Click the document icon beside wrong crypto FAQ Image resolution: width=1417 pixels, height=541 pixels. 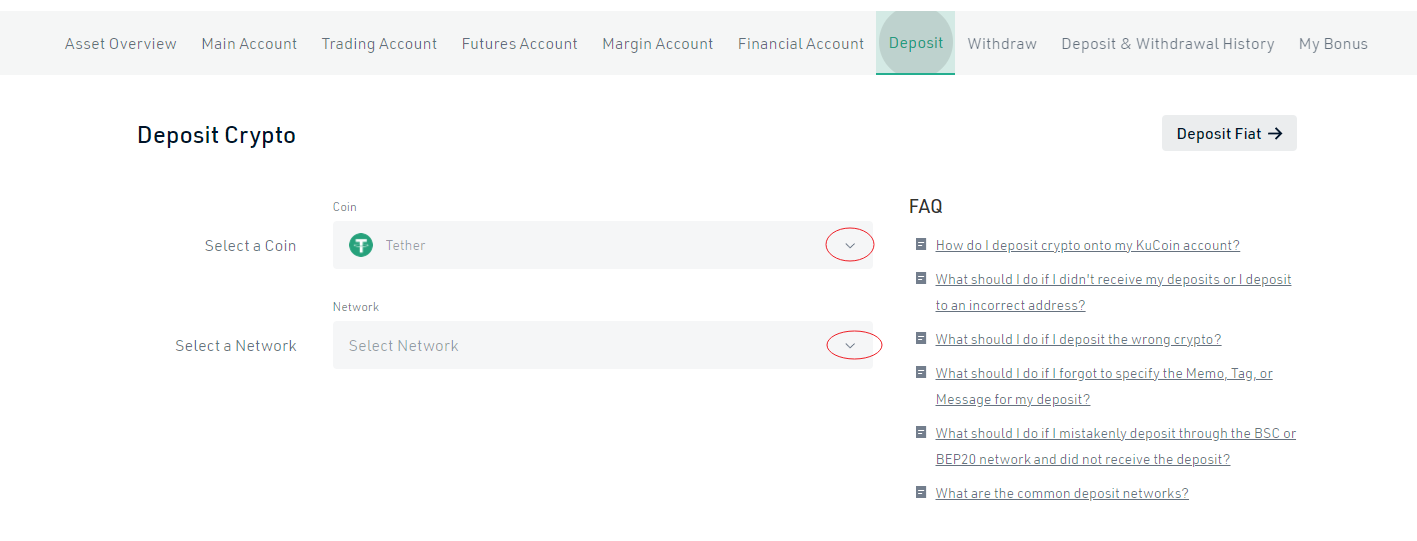(921, 338)
